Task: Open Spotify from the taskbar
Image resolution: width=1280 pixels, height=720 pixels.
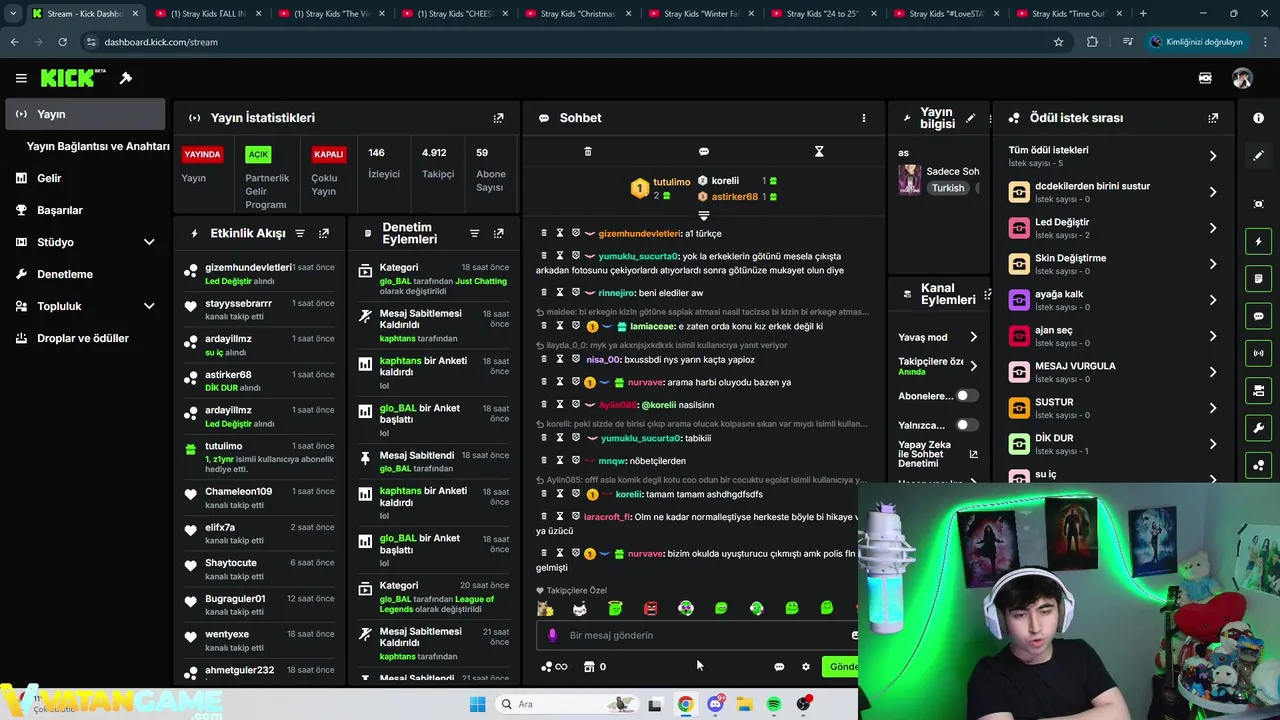Action: pos(774,704)
